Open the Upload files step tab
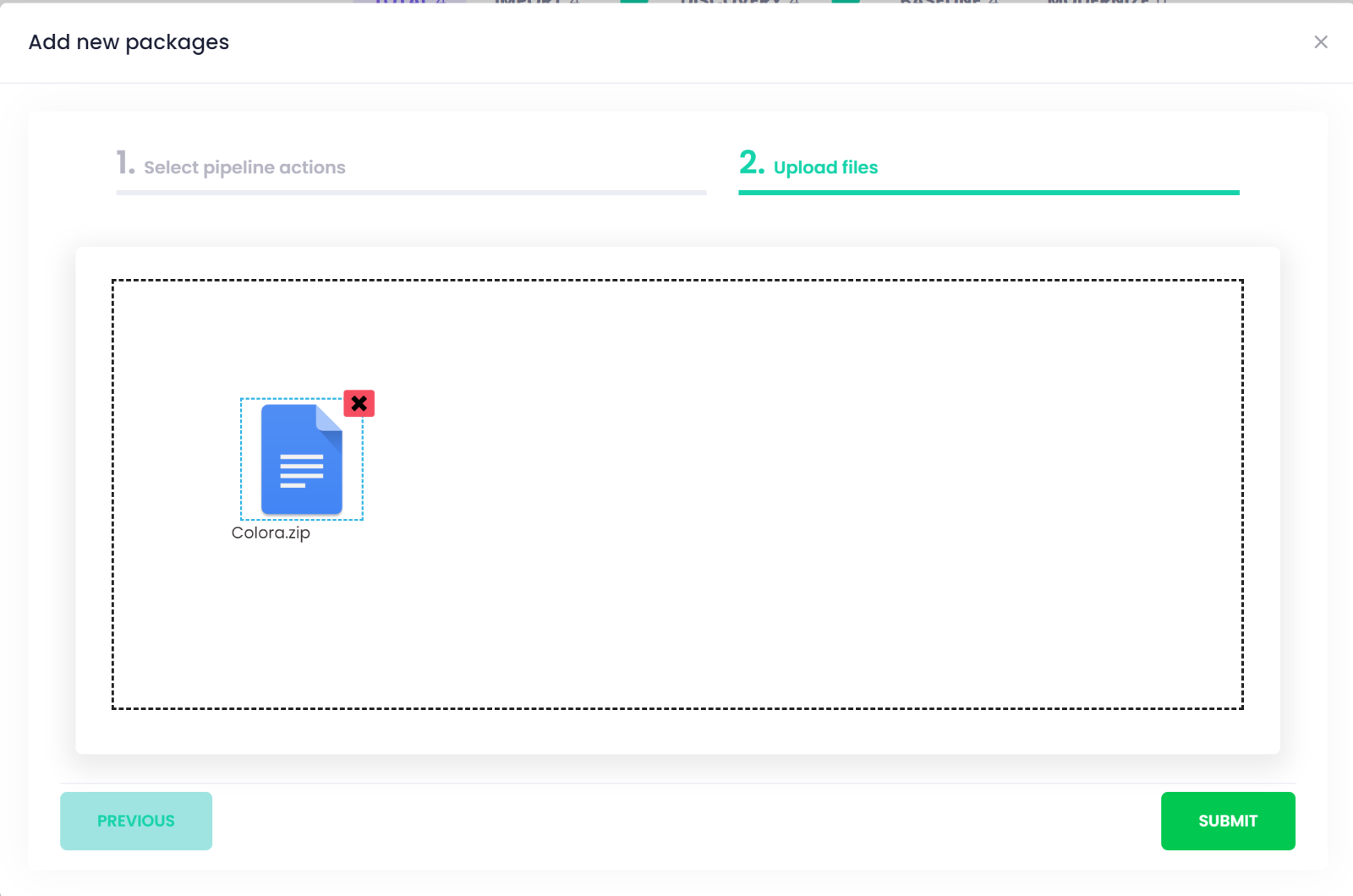 [x=824, y=167]
